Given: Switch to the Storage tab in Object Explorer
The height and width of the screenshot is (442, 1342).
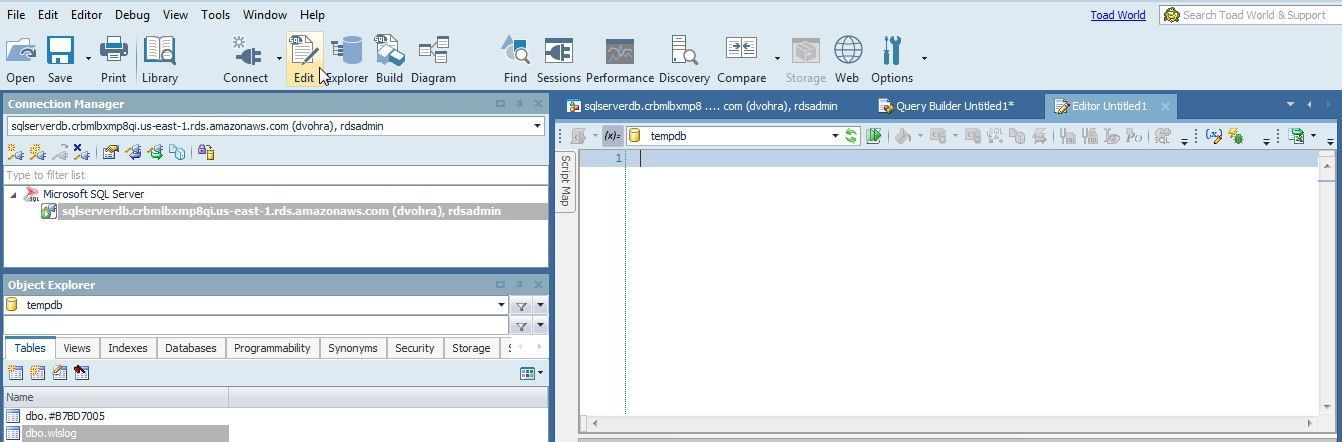Looking at the screenshot, I should pos(471,348).
